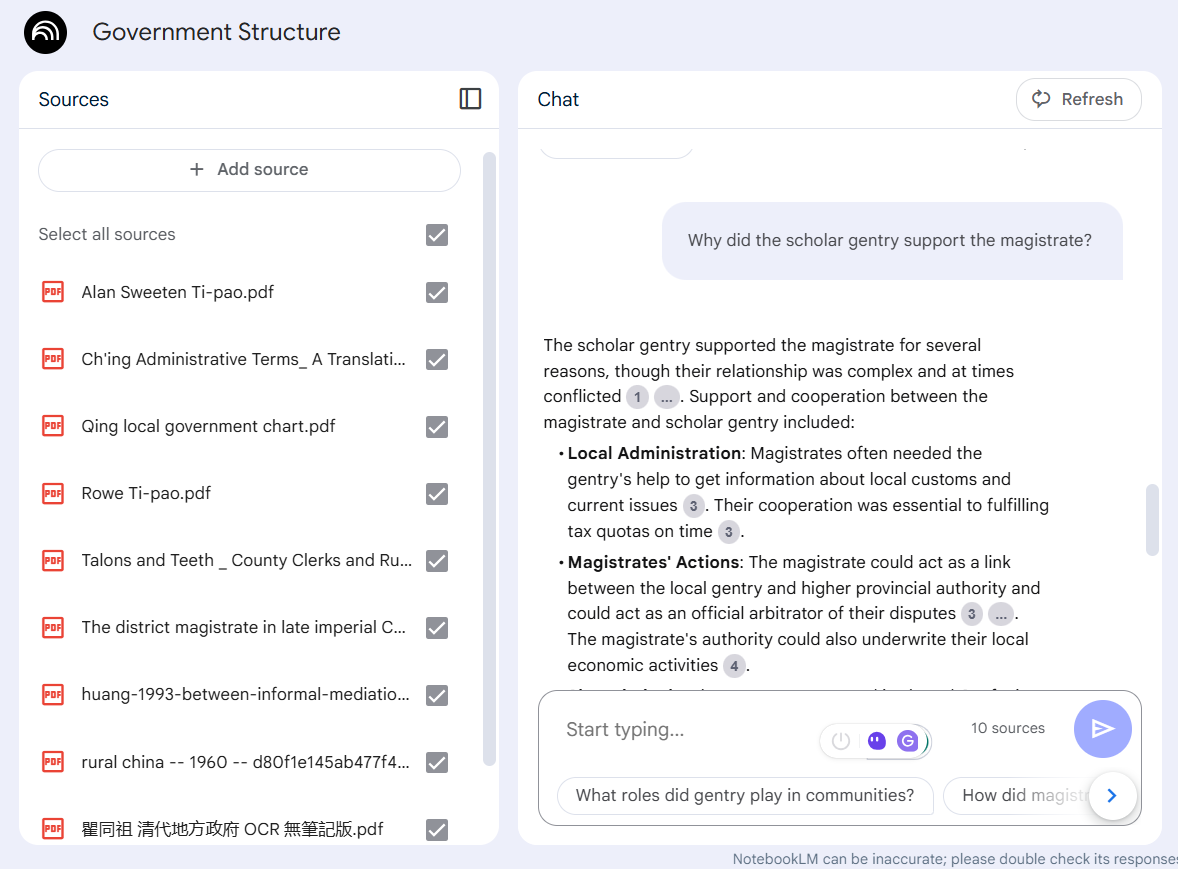
Task: Click the PDF icon beside Talons and Teeth
Action: tap(53, 560)
